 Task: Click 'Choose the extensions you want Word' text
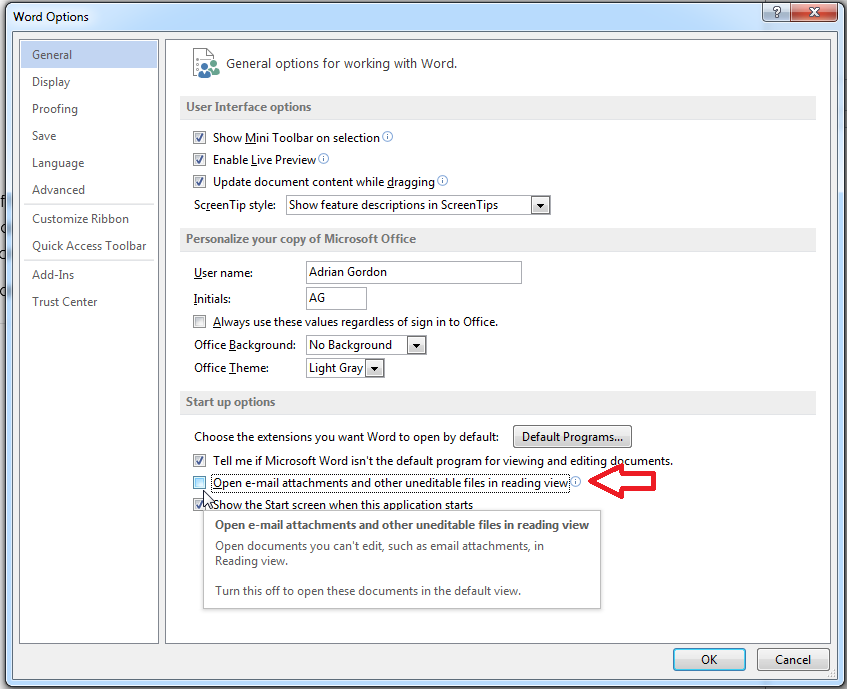pos(346,437)
